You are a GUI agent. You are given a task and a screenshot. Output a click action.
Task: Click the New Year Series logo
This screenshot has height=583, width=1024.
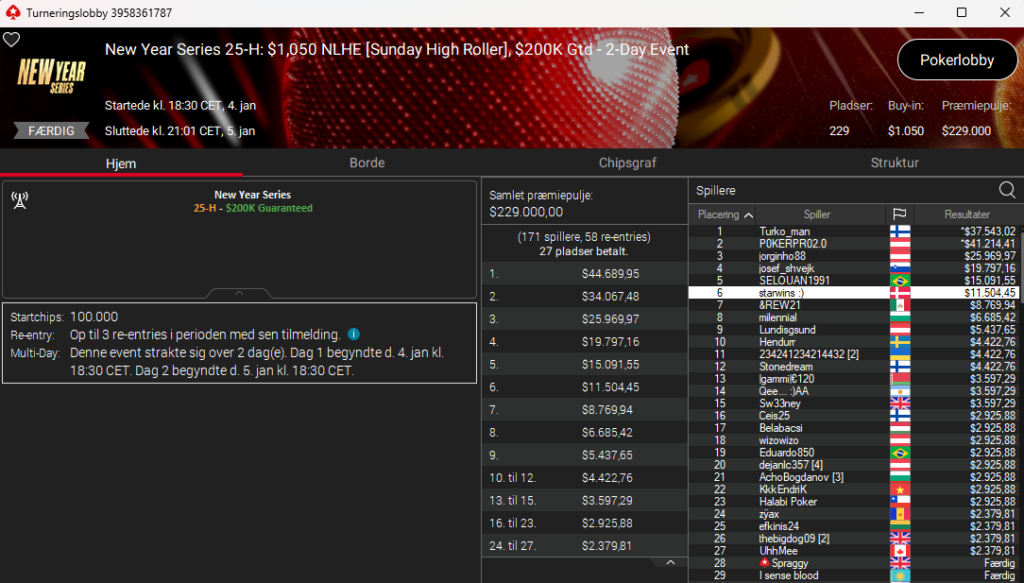[51, 76]
